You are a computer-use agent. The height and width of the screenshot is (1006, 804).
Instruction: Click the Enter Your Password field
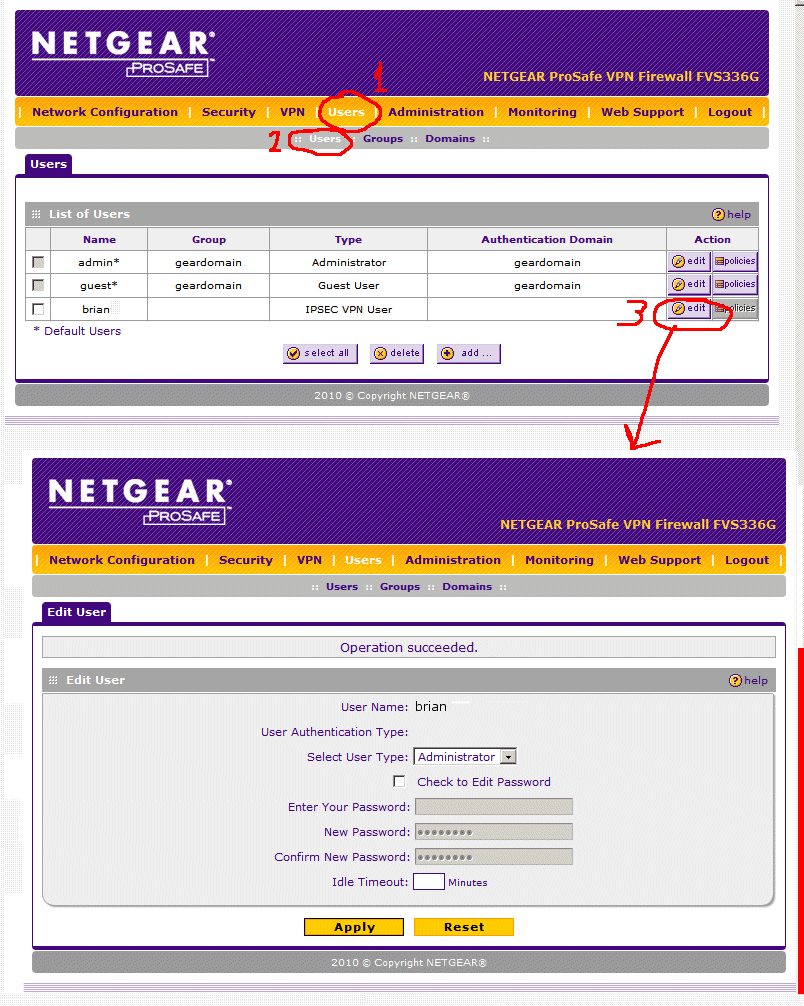[x=493, y=807]
